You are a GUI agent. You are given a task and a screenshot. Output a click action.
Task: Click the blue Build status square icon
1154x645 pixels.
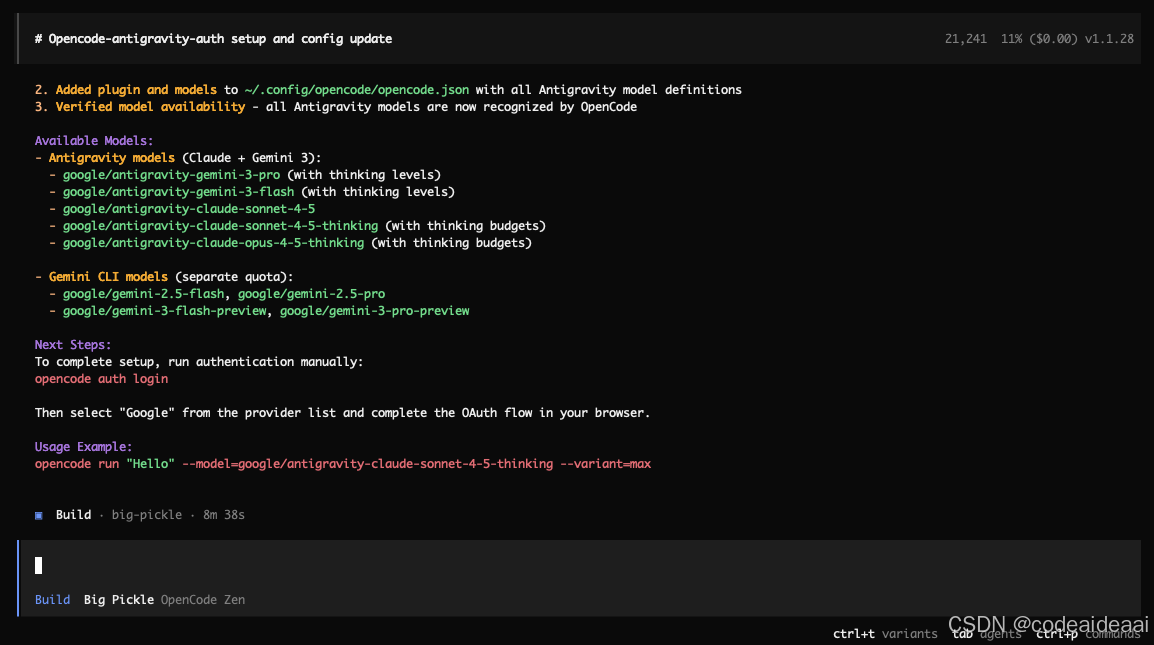tap(38, 515)
